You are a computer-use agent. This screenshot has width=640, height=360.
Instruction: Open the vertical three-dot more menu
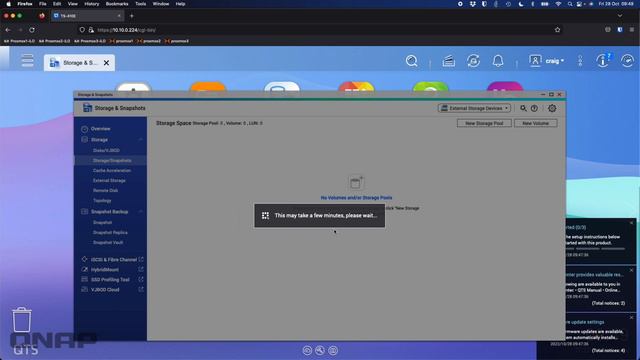[x=580, y=61]
